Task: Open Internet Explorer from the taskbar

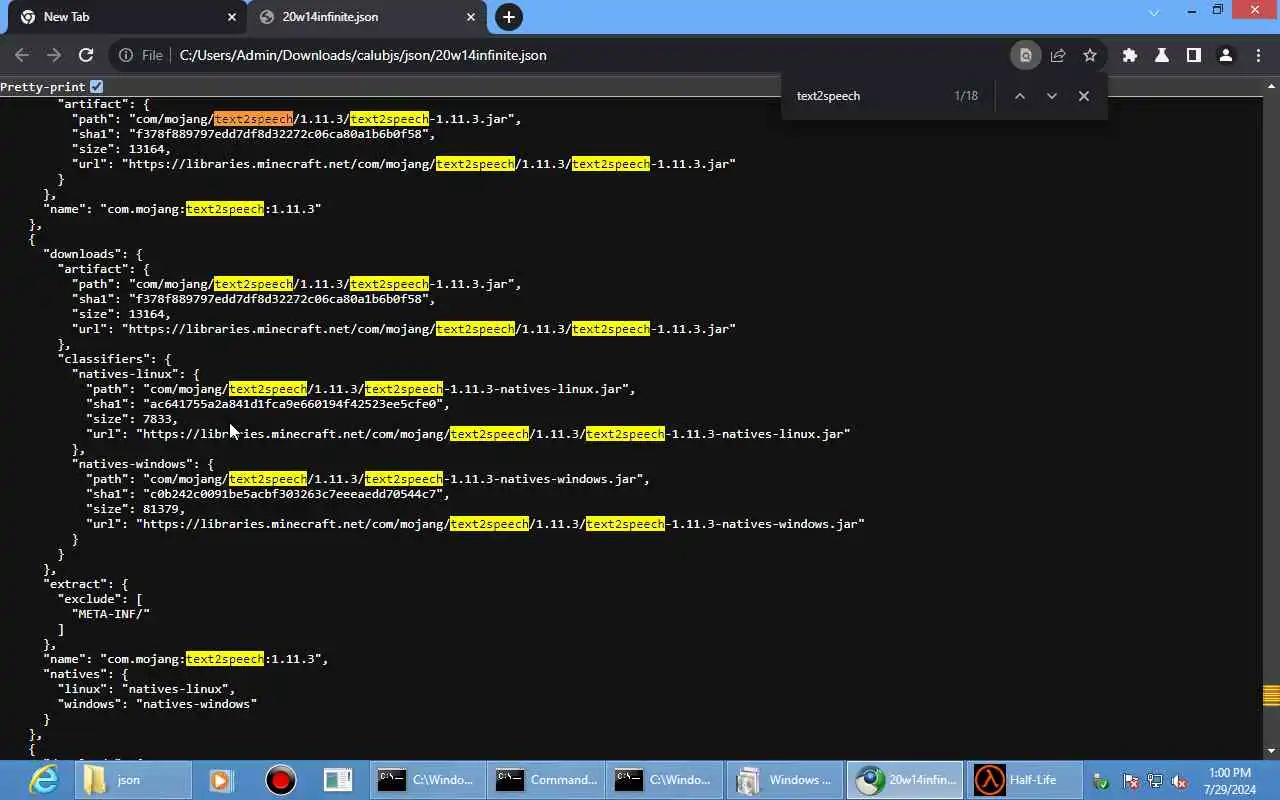Action: click(43, 780)
